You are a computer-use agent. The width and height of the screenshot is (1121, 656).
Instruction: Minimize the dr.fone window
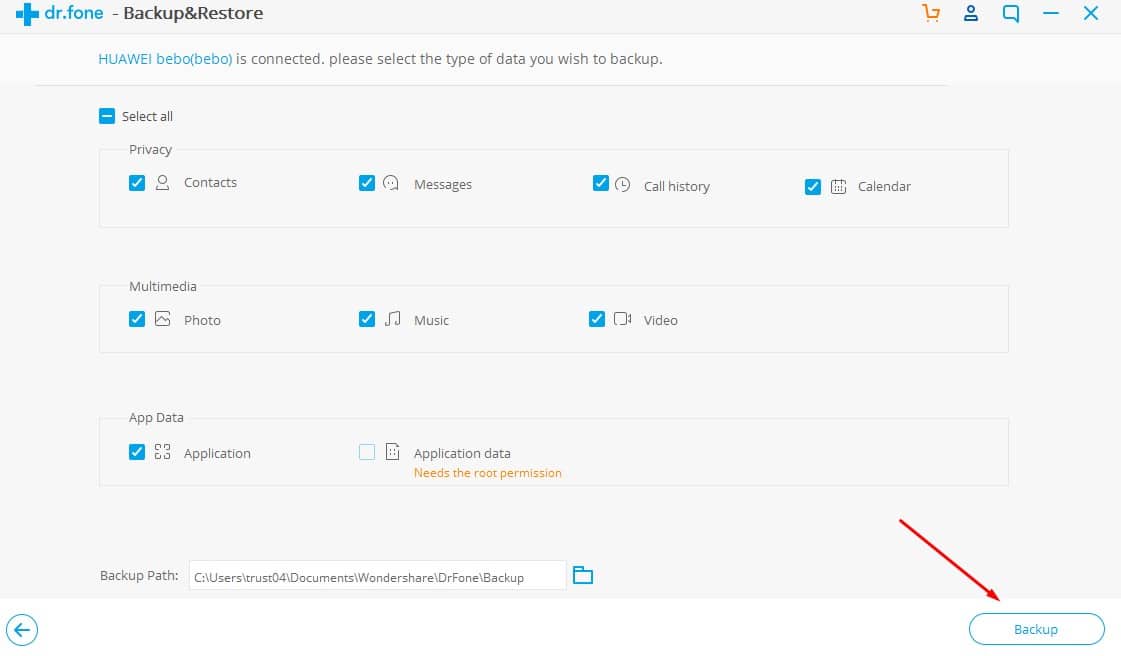click(x=1050, y=14)
